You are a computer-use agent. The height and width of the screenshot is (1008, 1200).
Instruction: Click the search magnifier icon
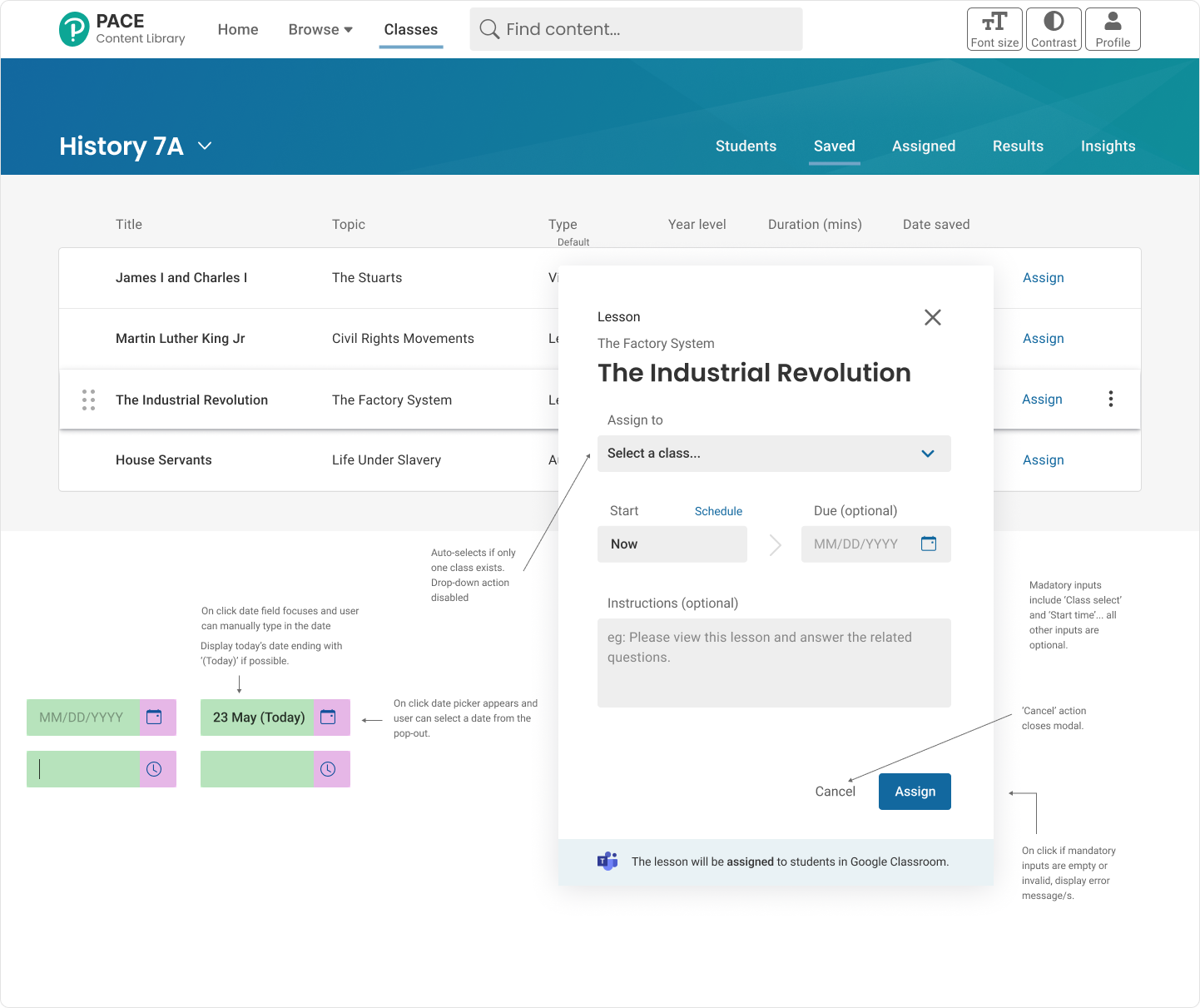point(489,29)
